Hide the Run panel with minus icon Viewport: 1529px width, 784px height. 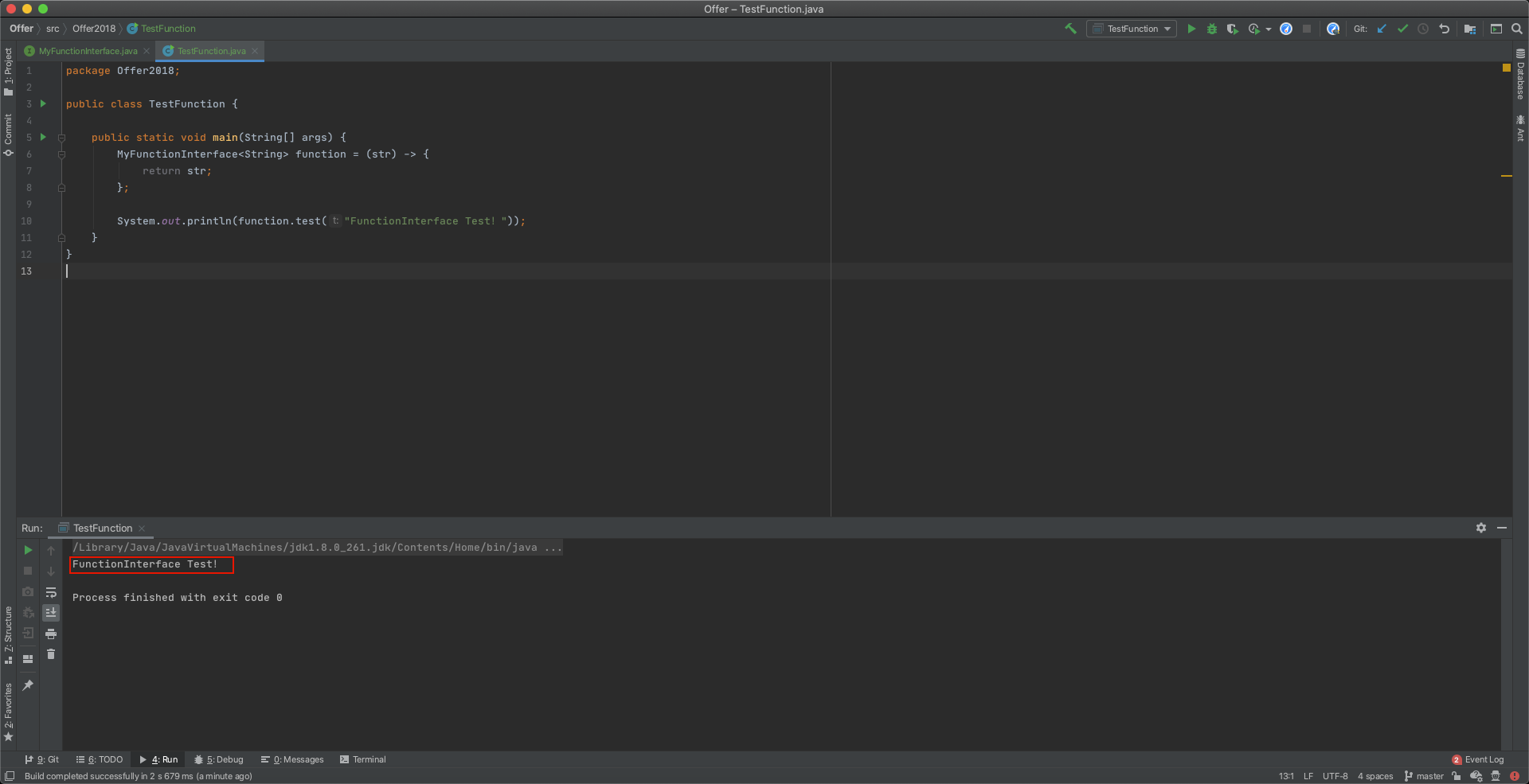(1502, 528)
